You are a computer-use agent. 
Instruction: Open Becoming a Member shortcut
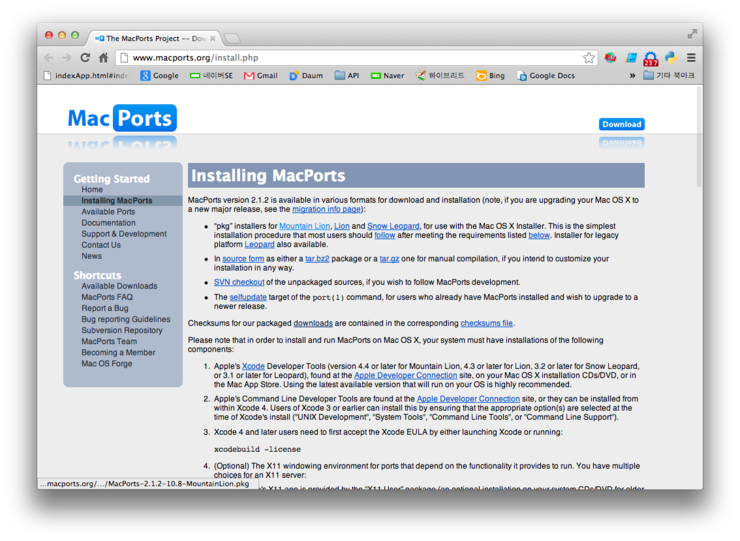(x=118, y=353)
